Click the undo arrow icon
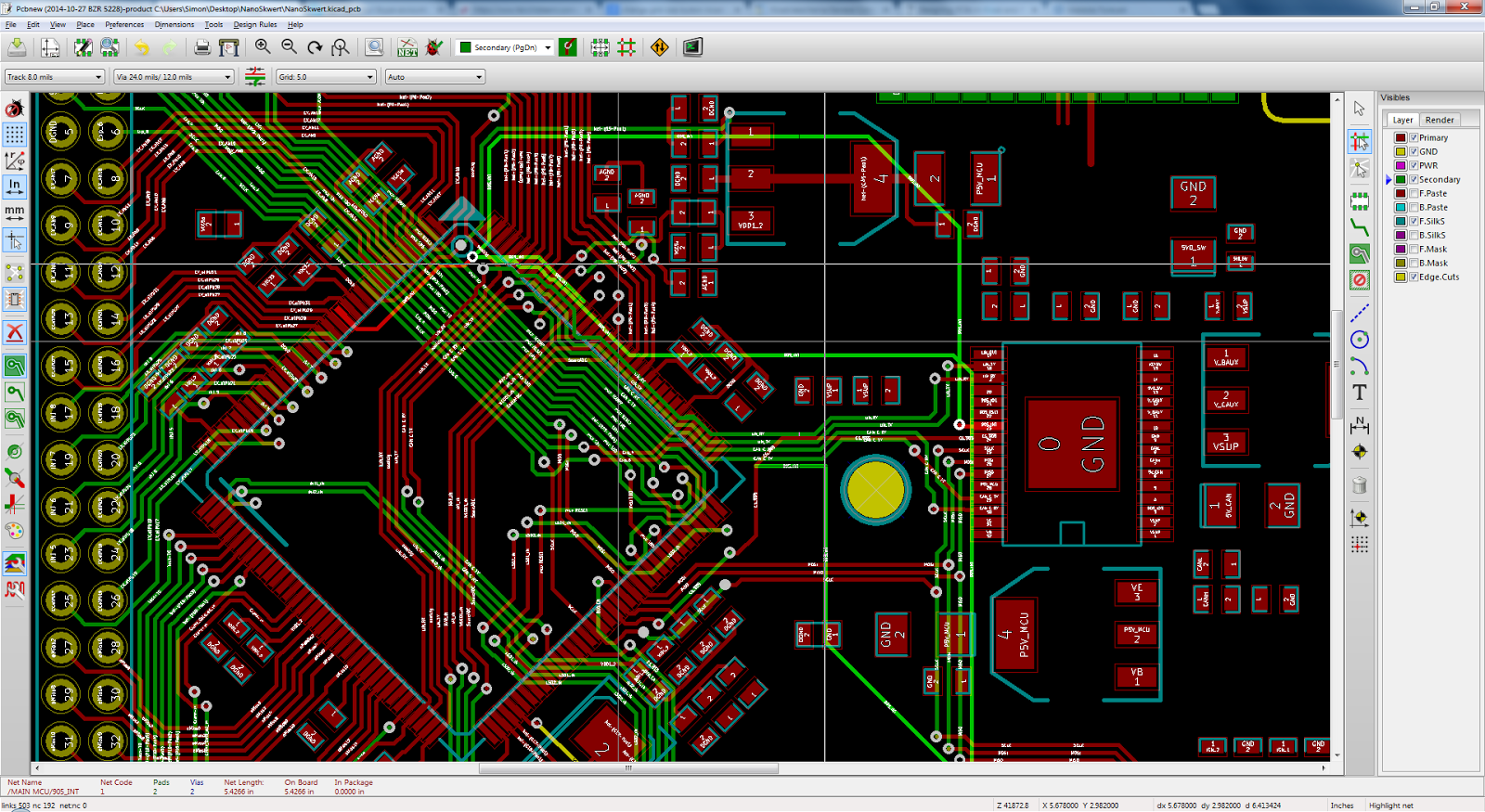 coord(142,47)
